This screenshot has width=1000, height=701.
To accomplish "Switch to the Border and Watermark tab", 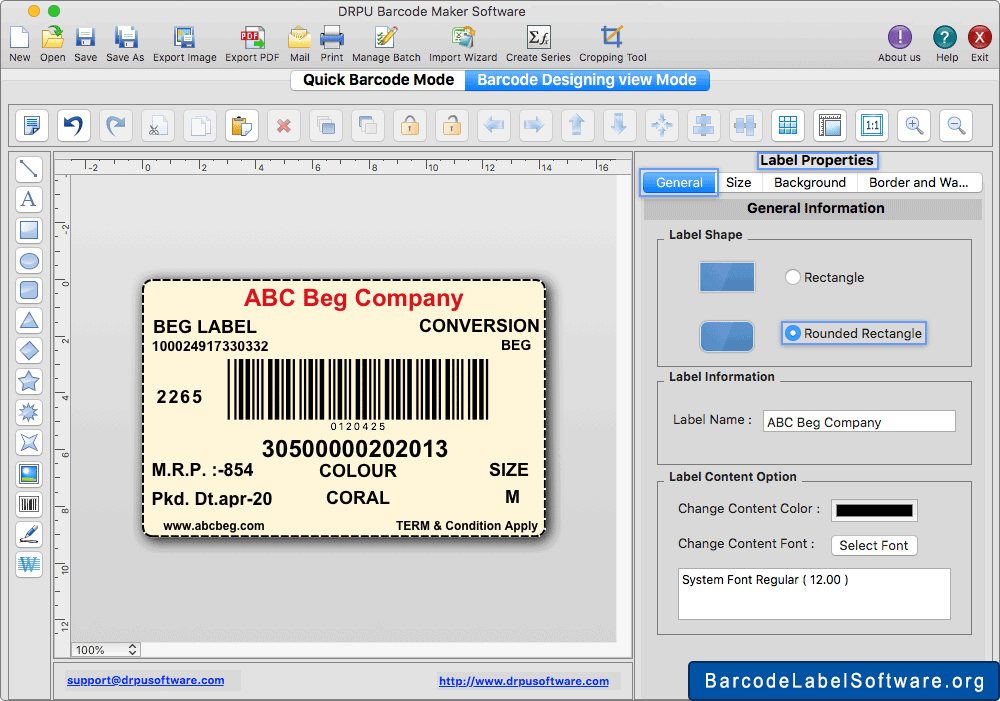I will pyautogui.click(x=918, y=182).
